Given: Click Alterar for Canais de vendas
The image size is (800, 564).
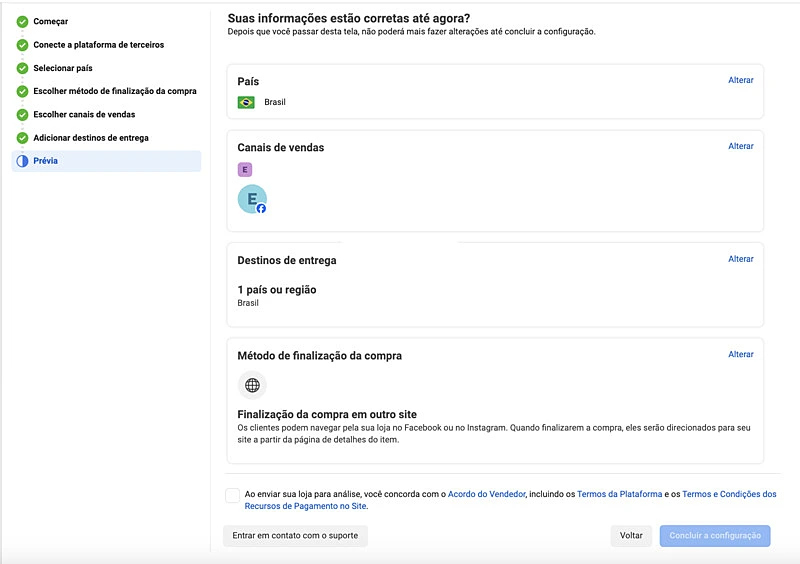Looking at the screenshot, I should tap(740, 146).
